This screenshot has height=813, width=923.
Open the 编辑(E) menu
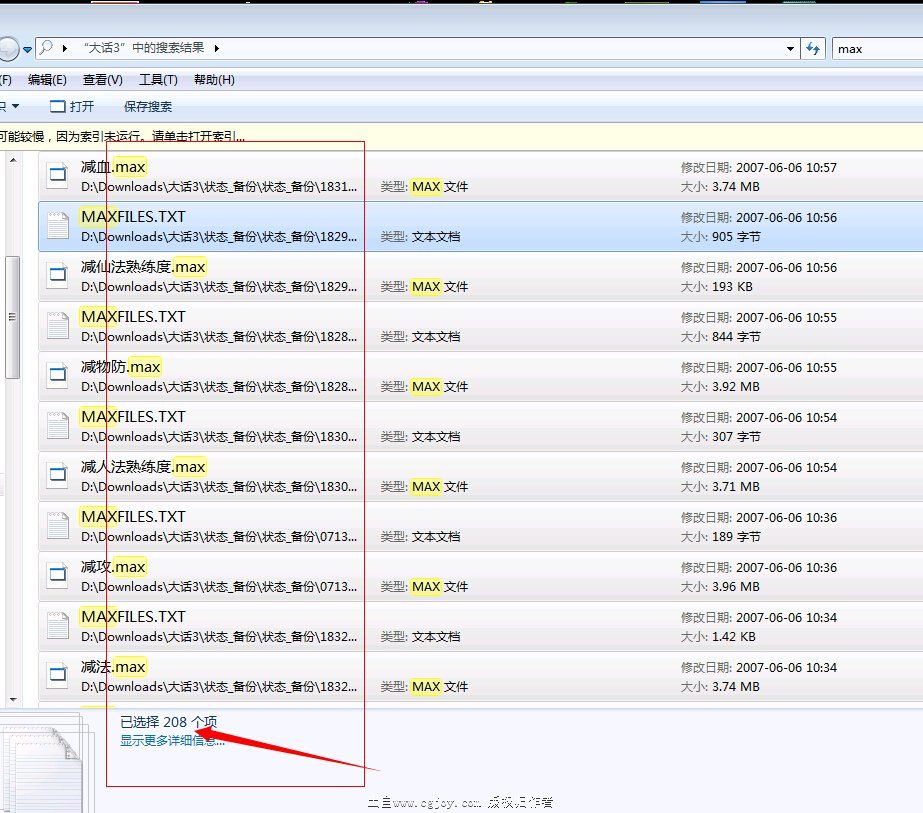47,80
